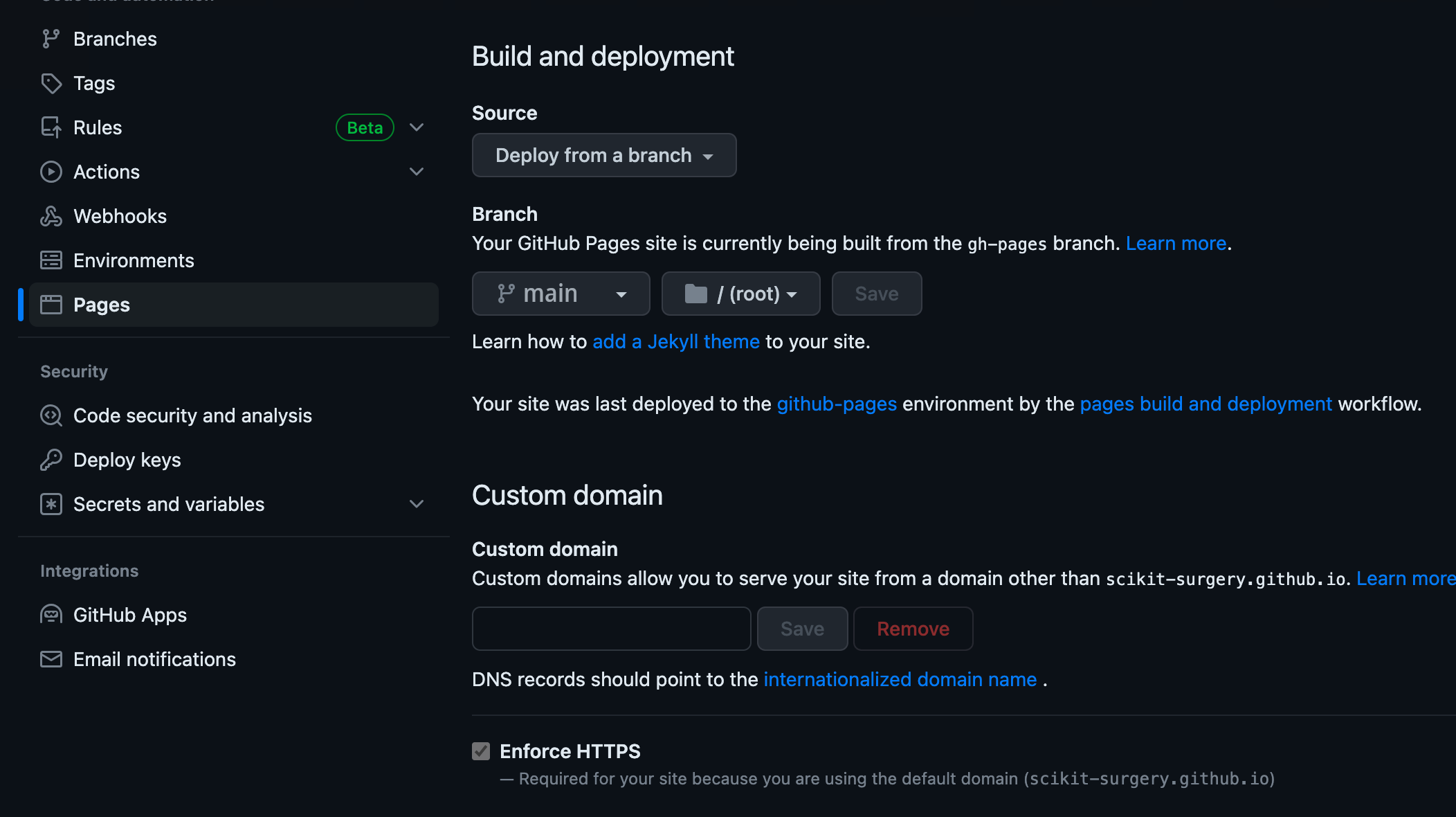Select Pages in settings sidebar

click(x=102, y=305)
